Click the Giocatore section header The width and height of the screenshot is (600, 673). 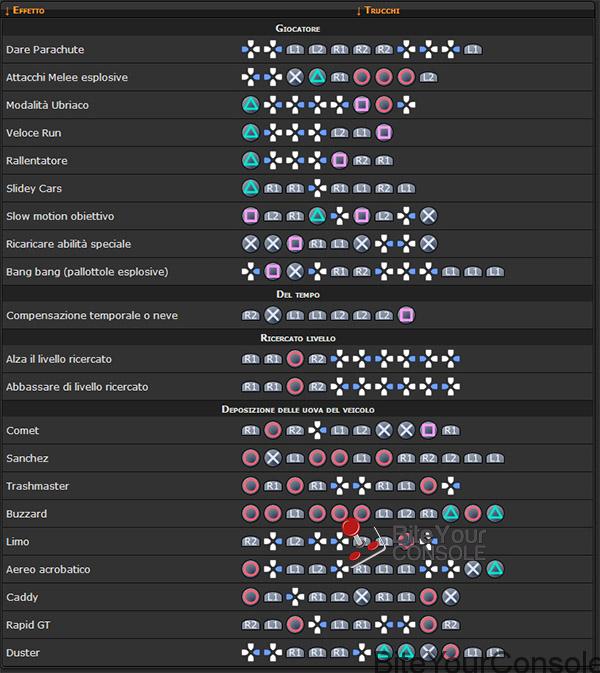click(x=298, y=28)
